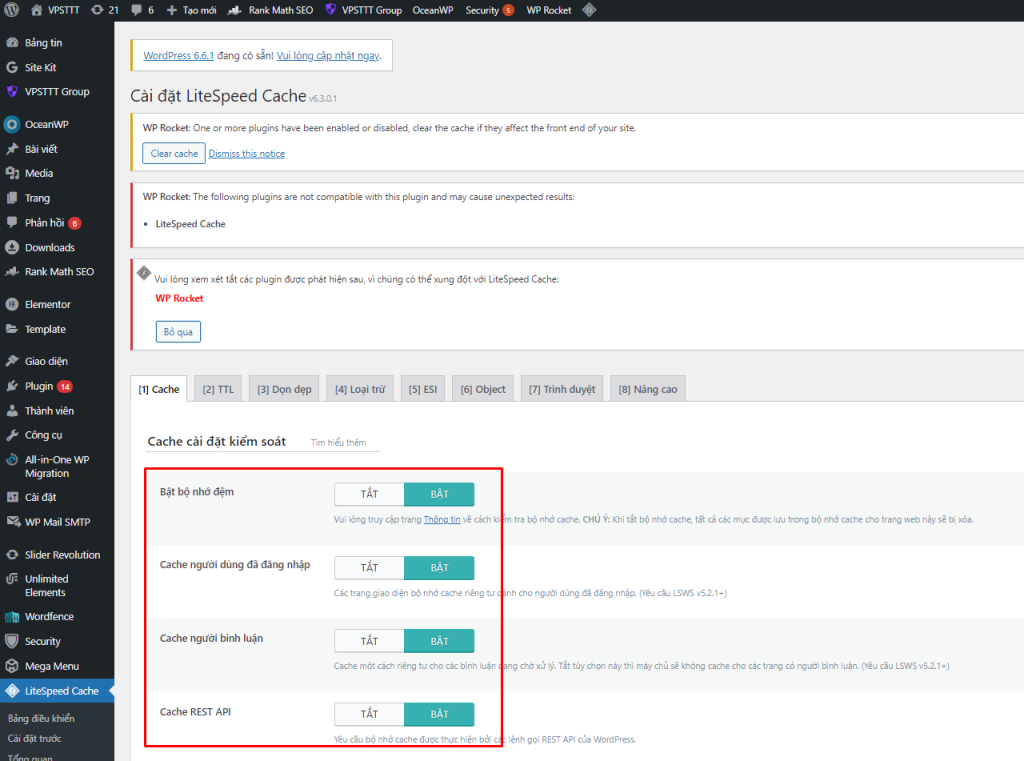
Task: Click the plus icon for Tạo mới
Action: pyautogui.click(x=172, y=10)
